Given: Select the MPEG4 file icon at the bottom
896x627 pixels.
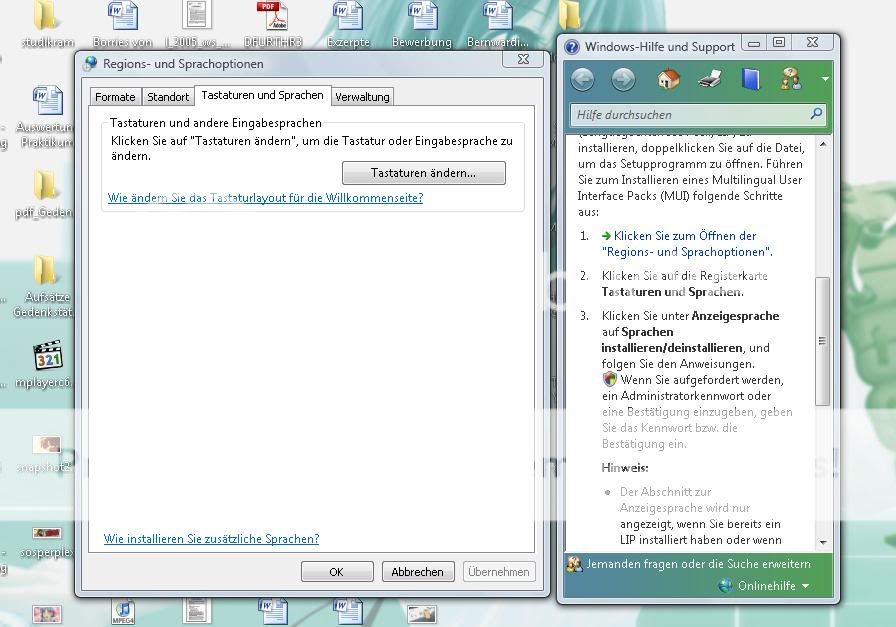Looking at the screenshot, I should (123, 612).
